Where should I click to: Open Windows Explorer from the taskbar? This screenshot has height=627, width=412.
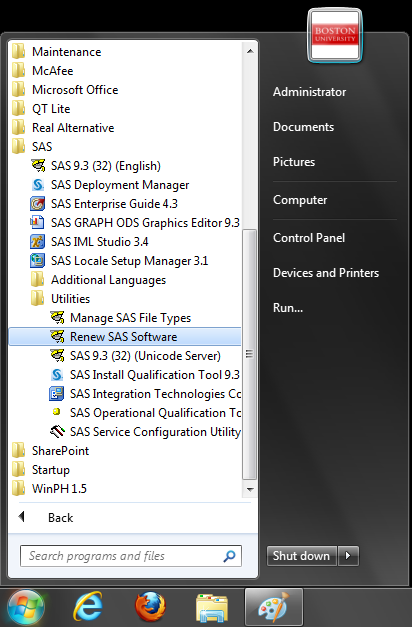(212, 608)
